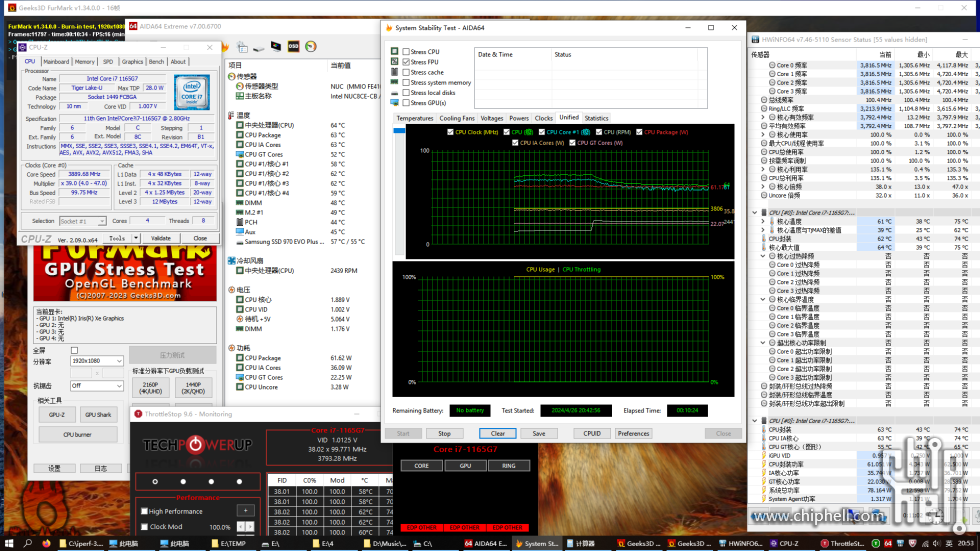Click the gauge sensor icon in AIDA64 toolbar

click(311, 47)
